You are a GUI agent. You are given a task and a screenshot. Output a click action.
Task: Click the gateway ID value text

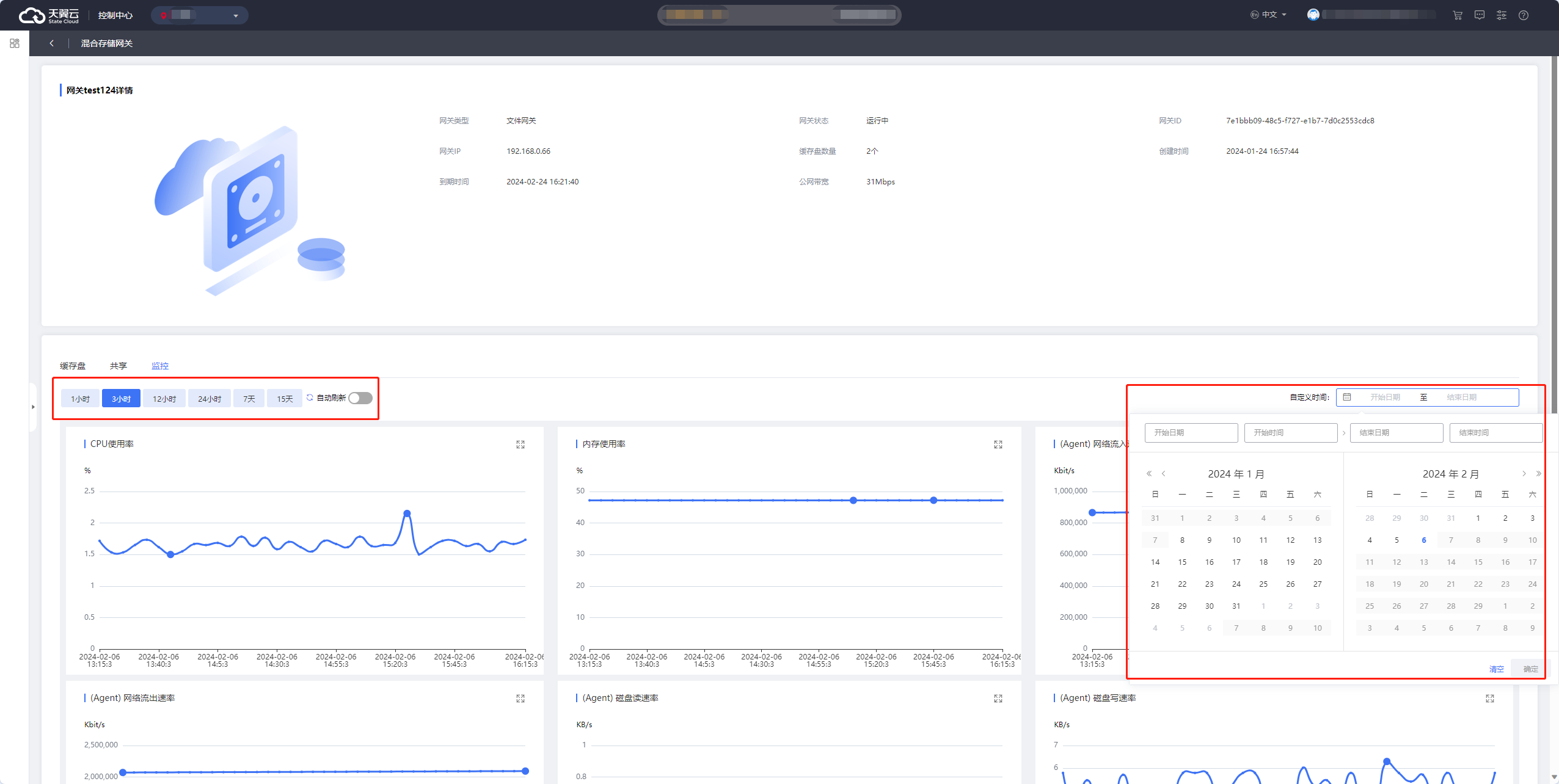[1300, 121]
